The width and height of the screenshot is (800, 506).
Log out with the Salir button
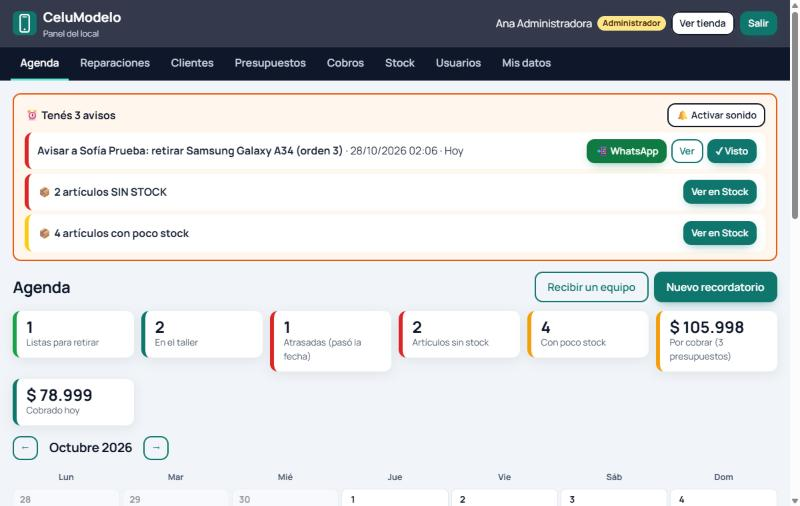coord(758,23)
